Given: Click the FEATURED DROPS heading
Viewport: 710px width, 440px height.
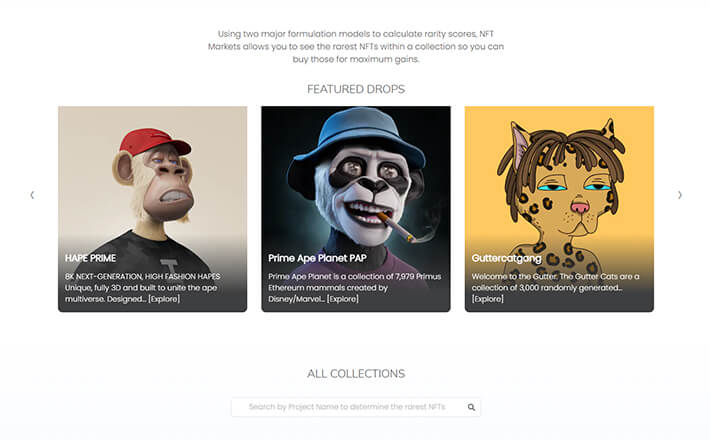Looking at the screenshot, I should (x=355, y=89).
